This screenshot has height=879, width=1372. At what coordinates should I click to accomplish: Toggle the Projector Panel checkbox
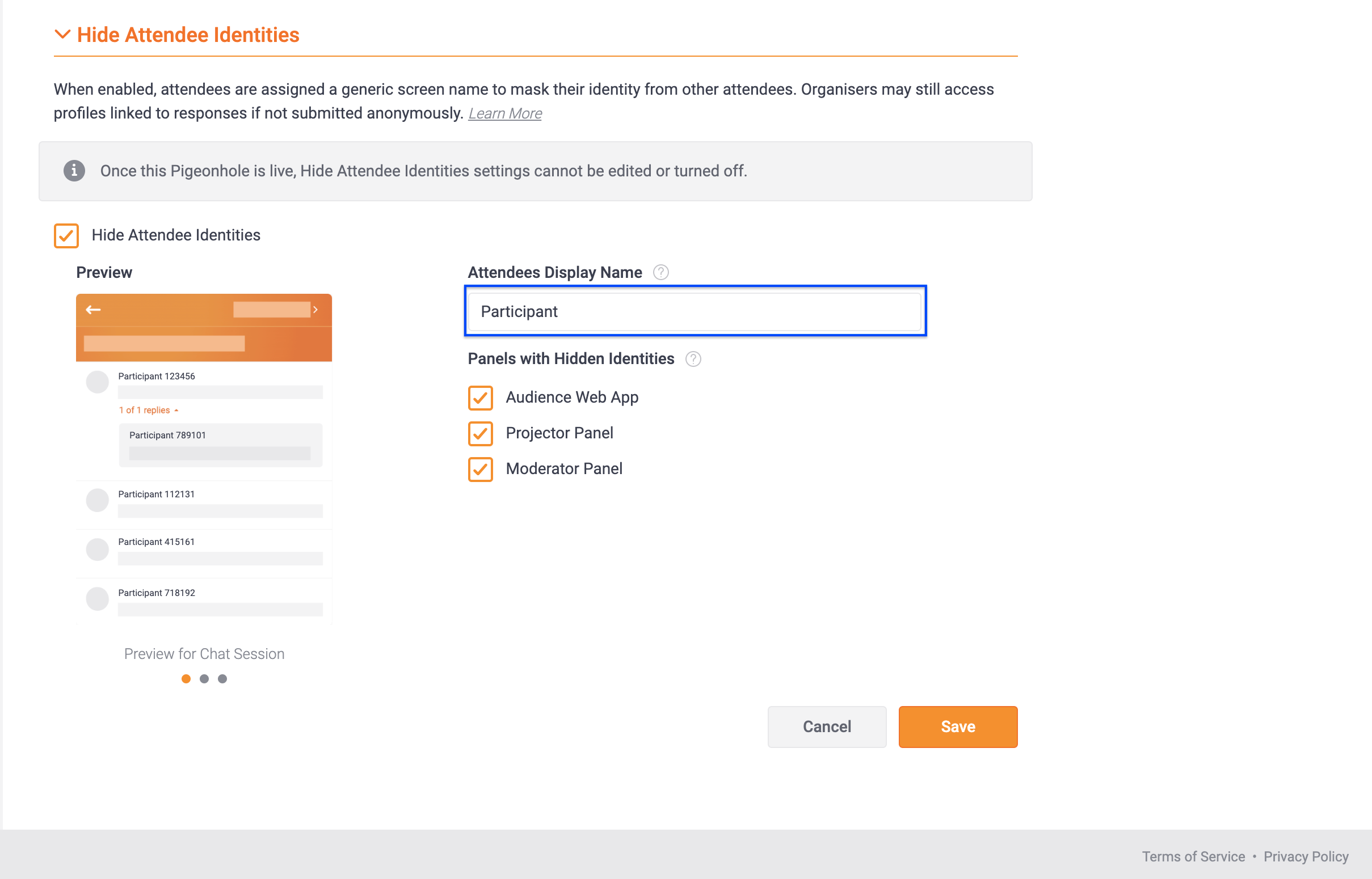tap(480, 433)
